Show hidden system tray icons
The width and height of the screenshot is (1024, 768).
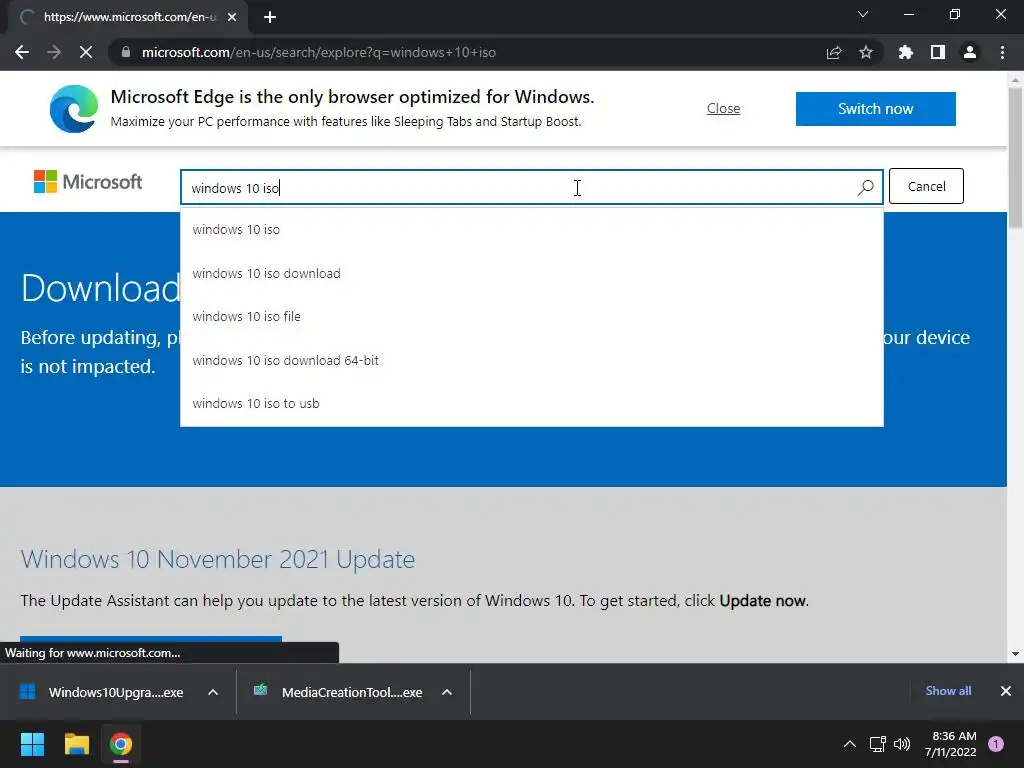pos(850,744)
